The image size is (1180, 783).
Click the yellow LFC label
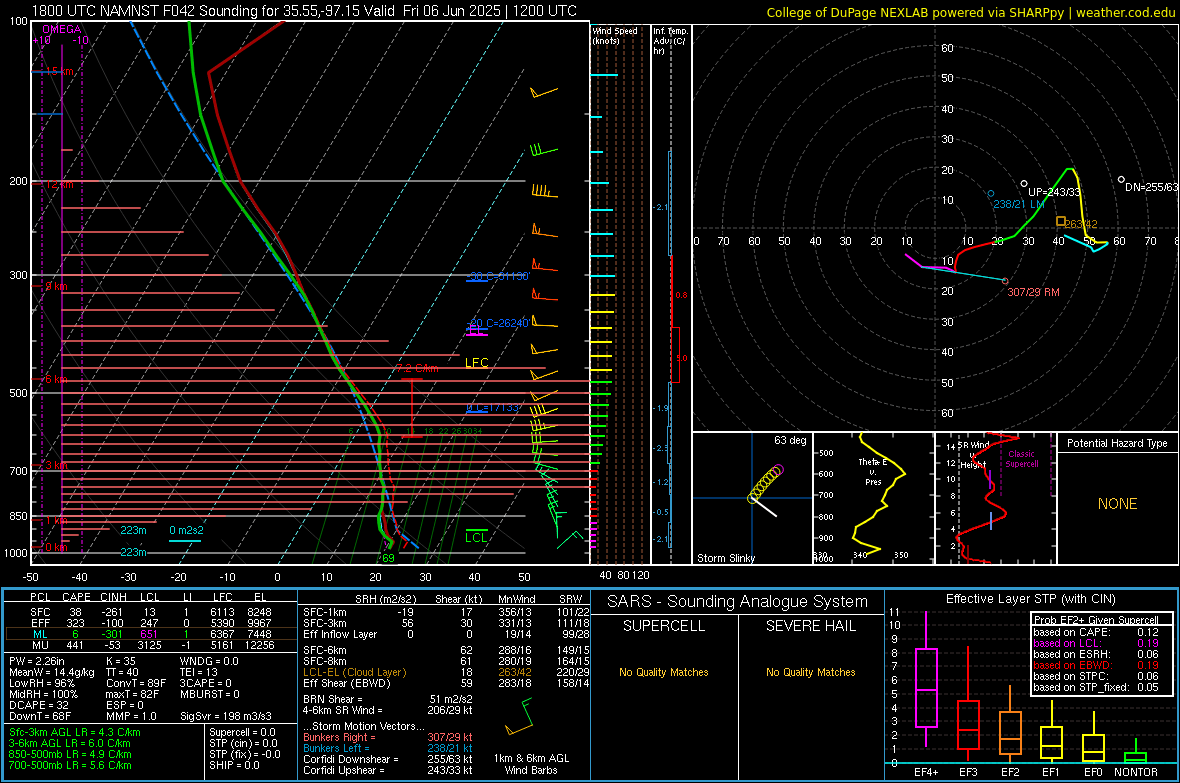(x=476, y=363)
